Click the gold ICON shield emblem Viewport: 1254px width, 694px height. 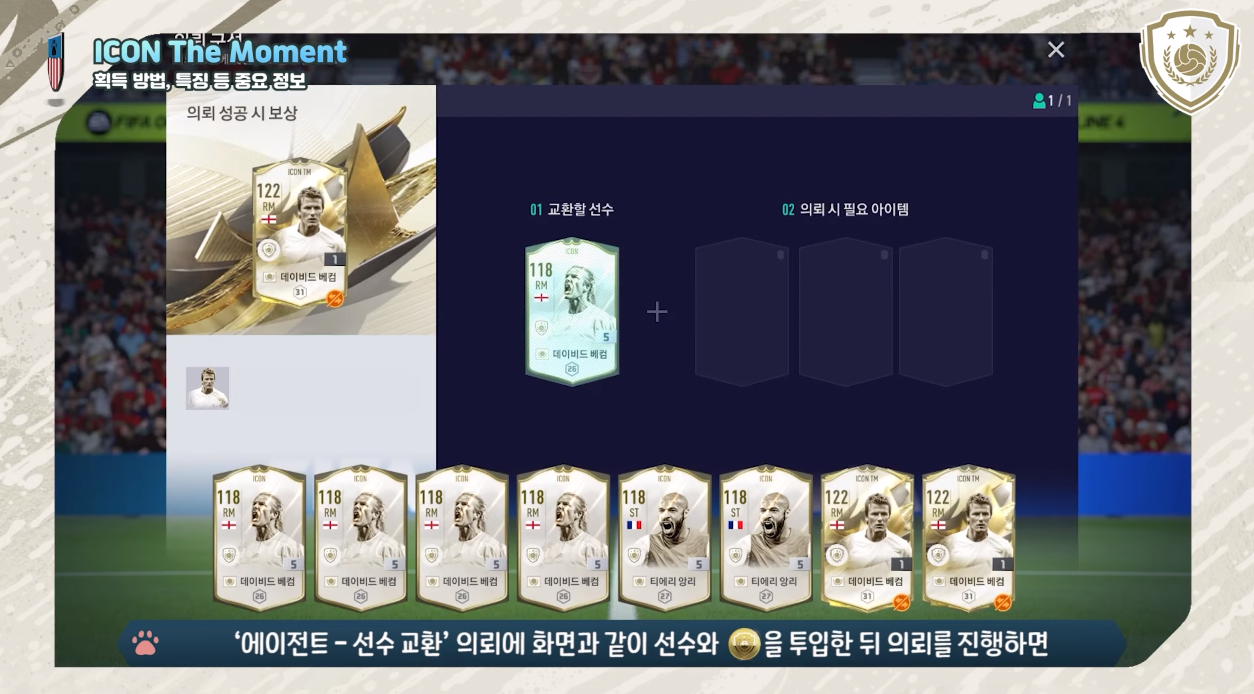pos(1190,60)
